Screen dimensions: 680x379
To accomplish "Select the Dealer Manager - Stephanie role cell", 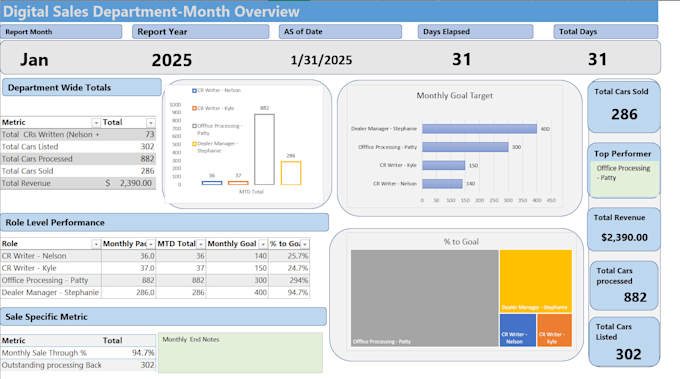I will pyautogui.click(x=51, y=292).
